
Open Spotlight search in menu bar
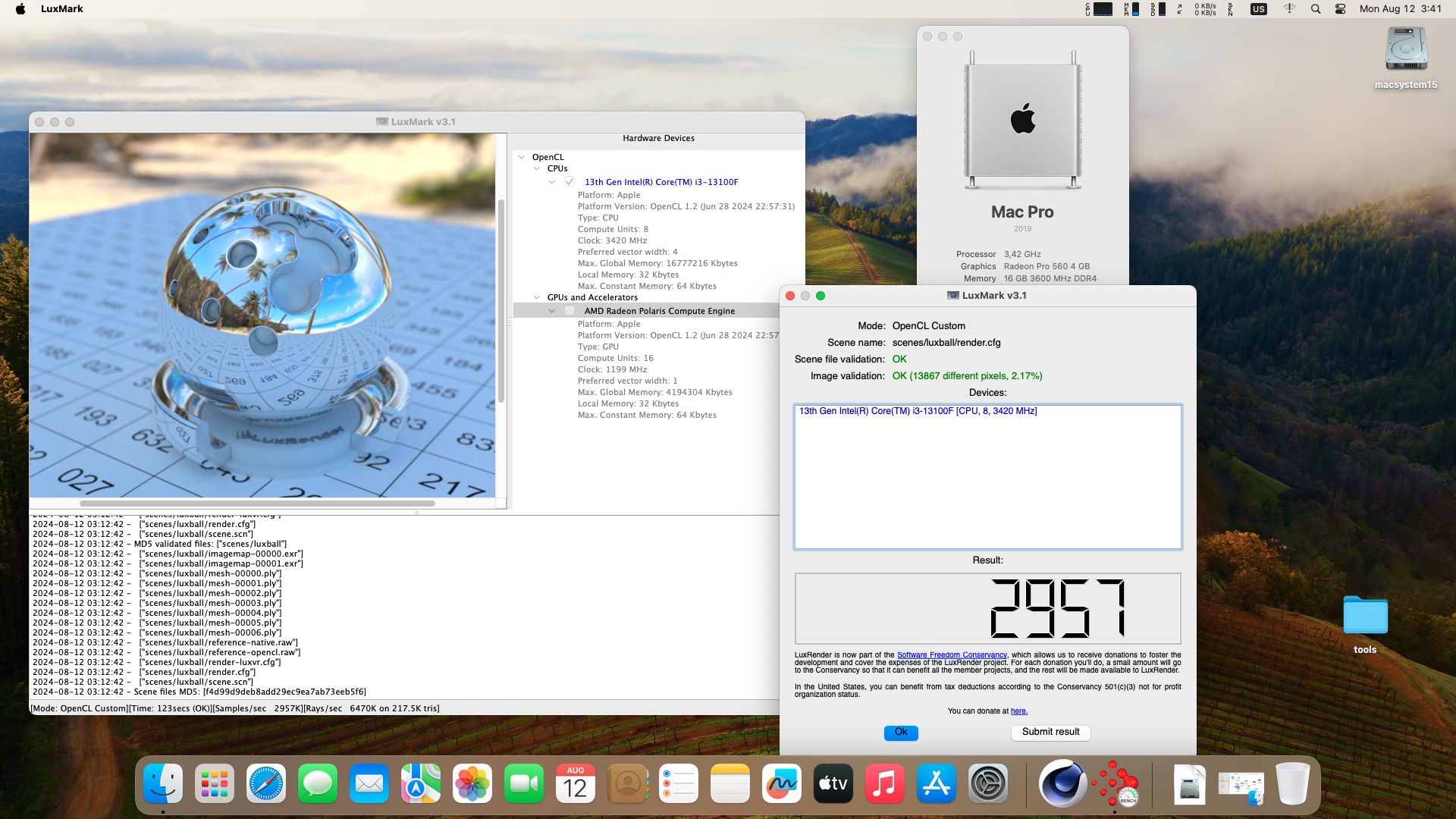point(1316,9)
